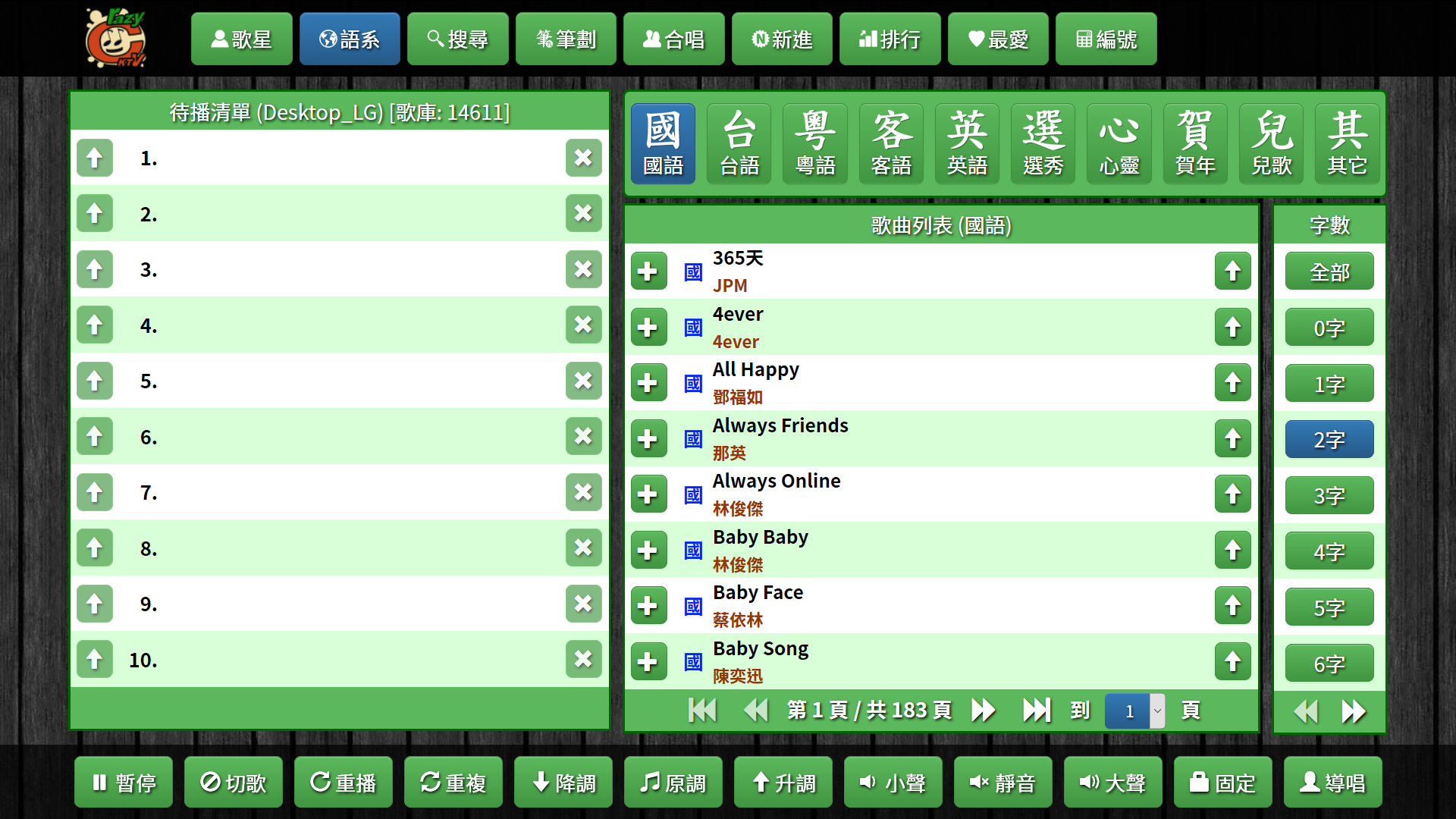Filter songs by 3字 length
This screenshot has height=819, width=1456.
point(1329,496)
